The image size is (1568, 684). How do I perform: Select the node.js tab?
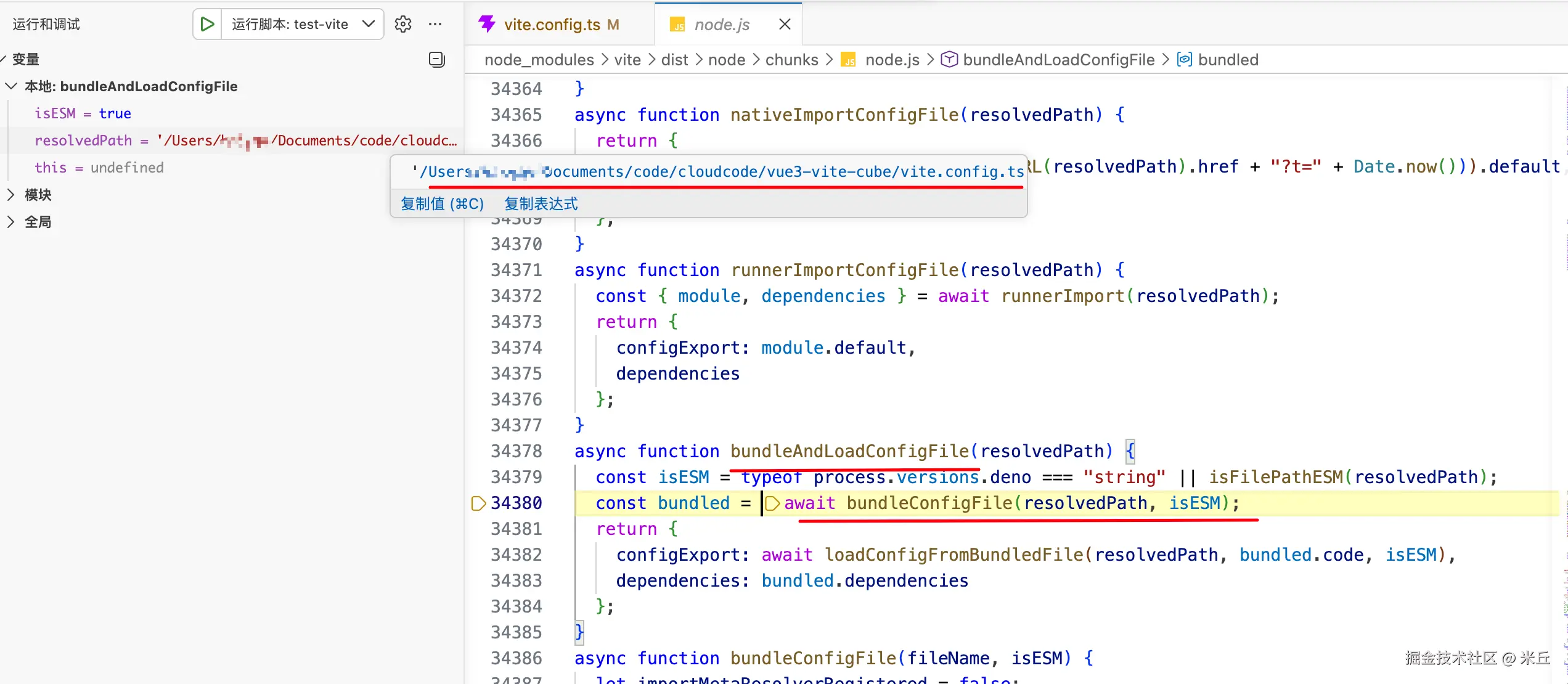point(721,24)
